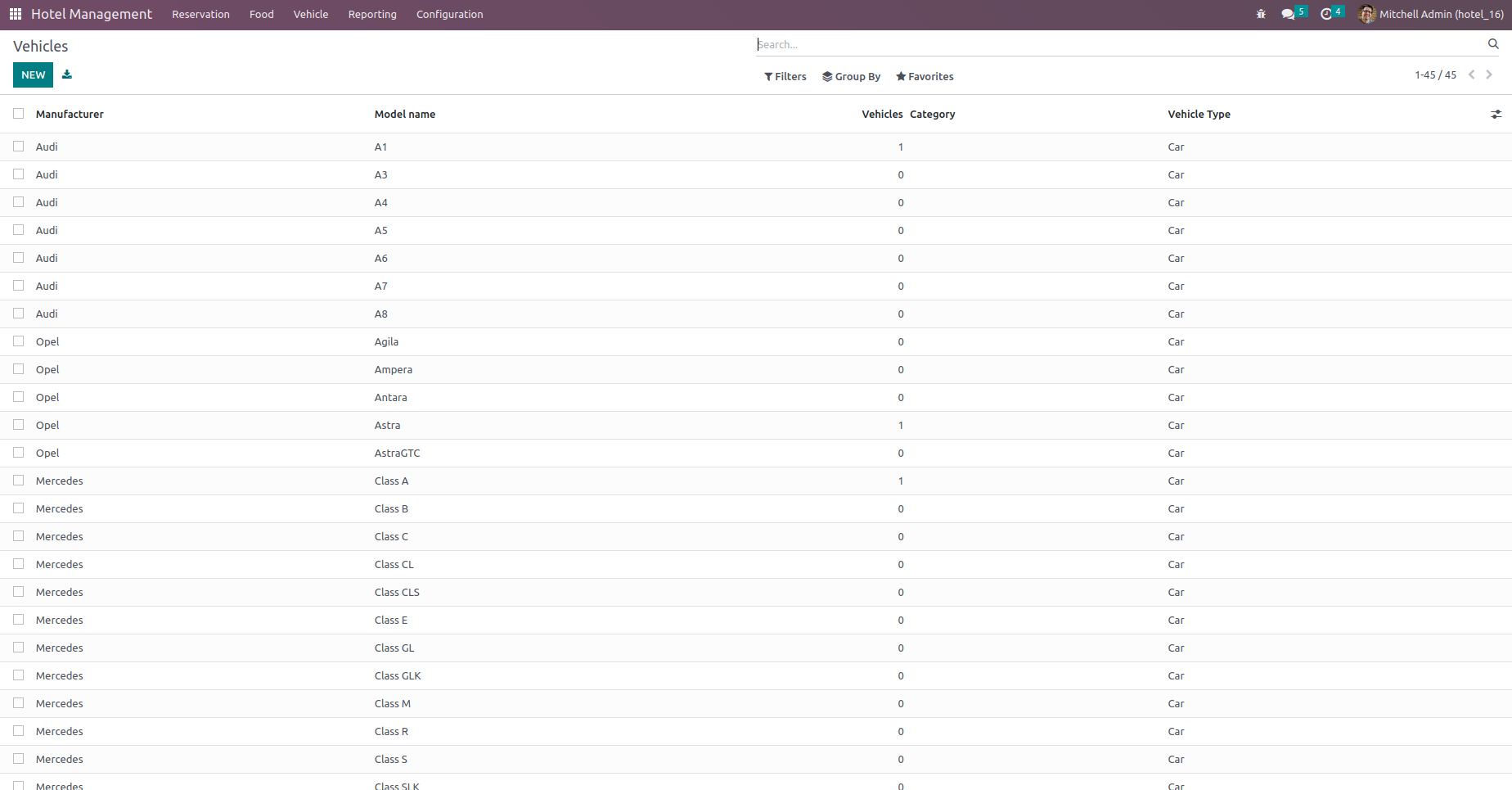Sort by Model name column header
1512x790 pixels.
[x=405, y=114]
